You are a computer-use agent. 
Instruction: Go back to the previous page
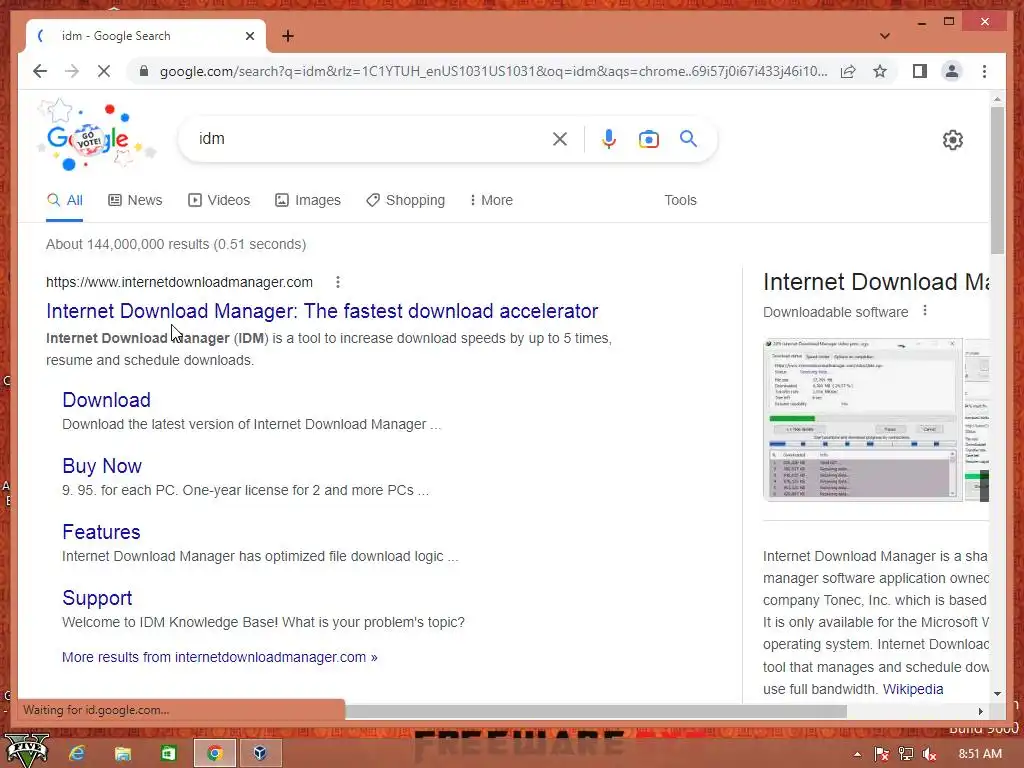point(40,71)
